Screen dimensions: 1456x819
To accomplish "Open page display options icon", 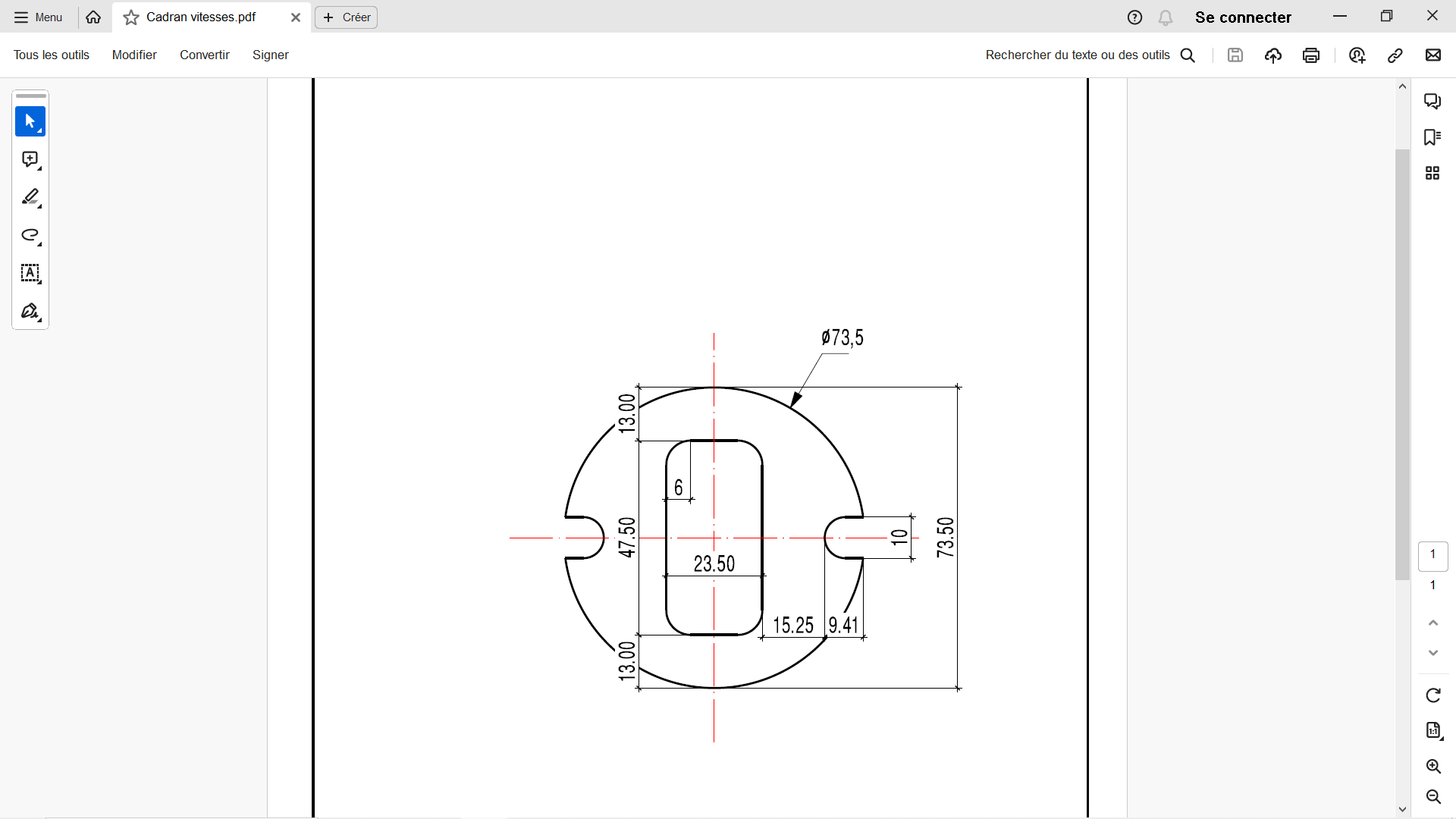I will tap(1433, 730).
